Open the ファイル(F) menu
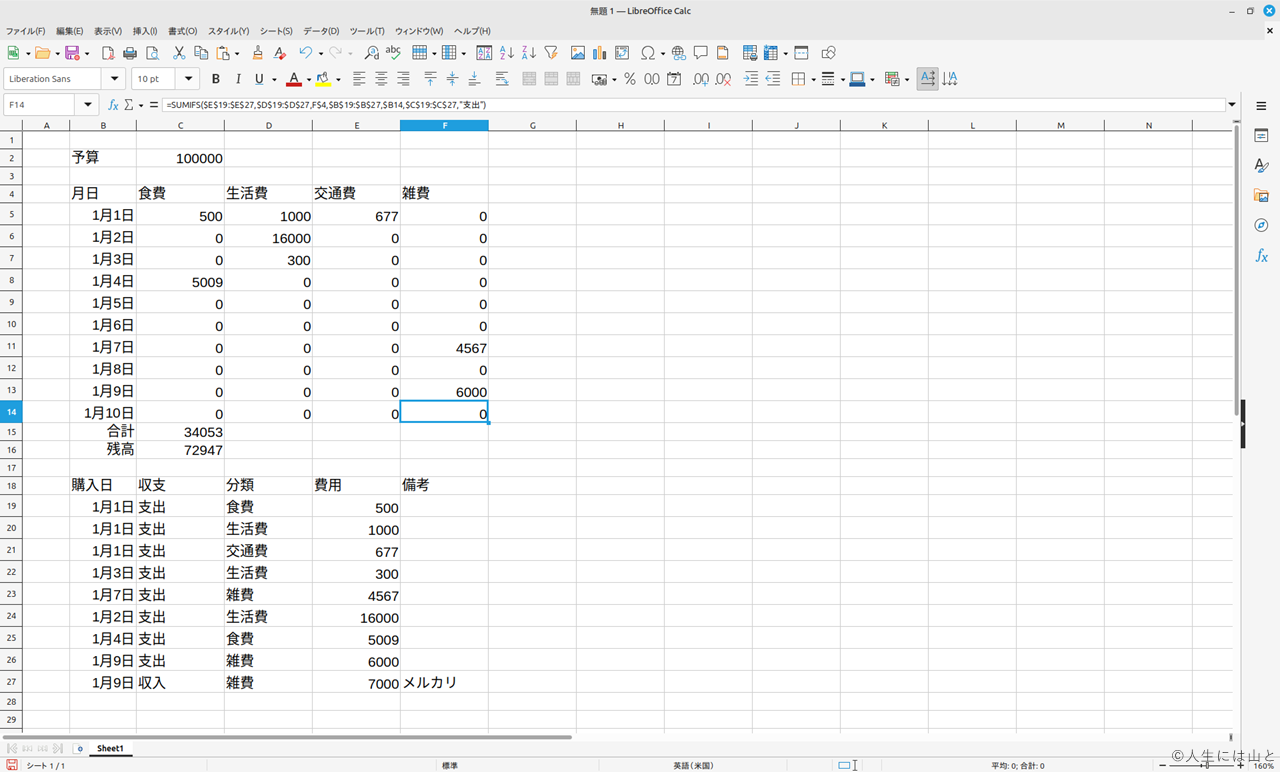Viewport: 1280px width, 772px height. click(x=25, y=31)
